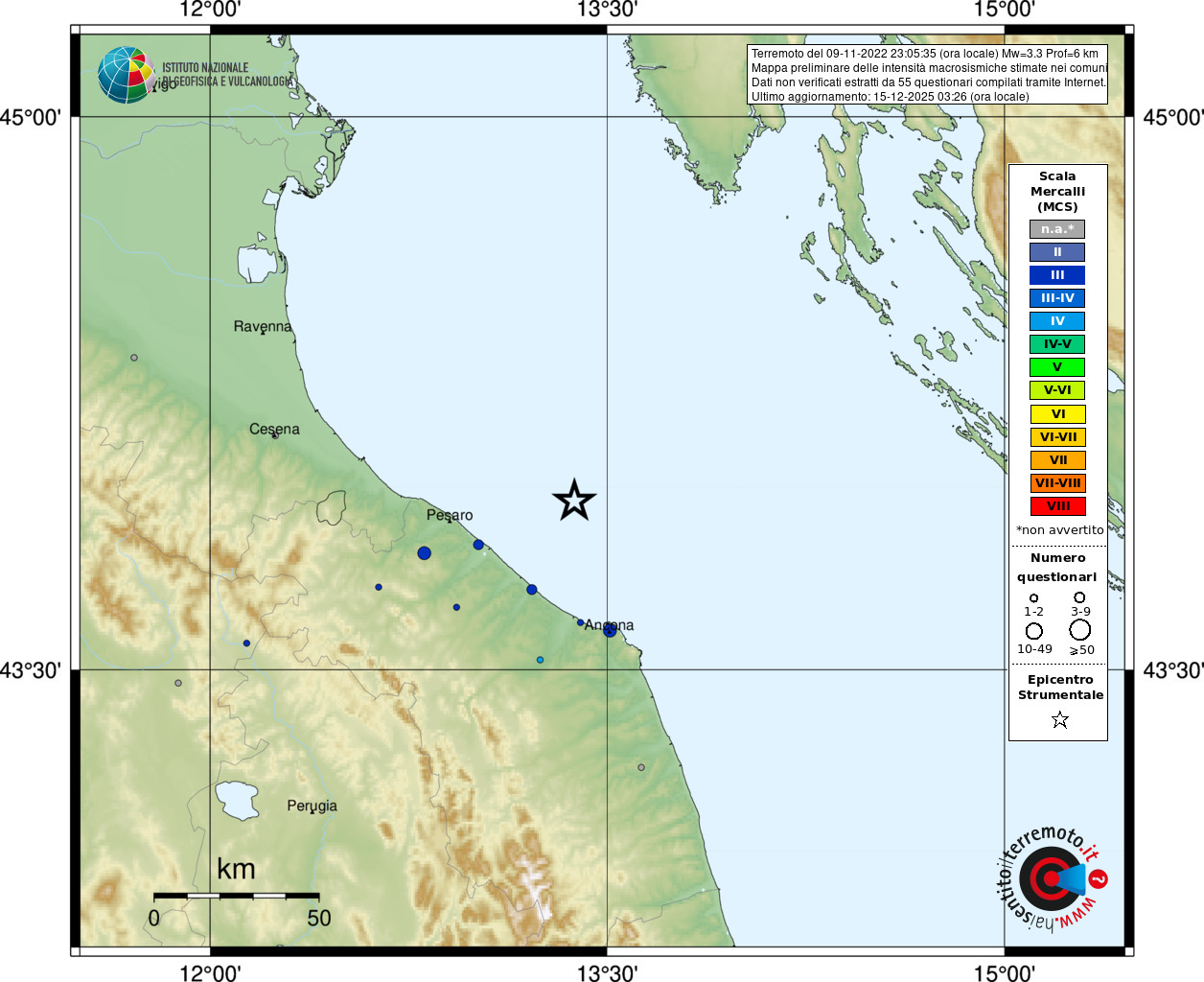Image resolution: width=1204 pixels, height=982 pixels.
Task: Click the '*non avvertito' legend note
Action: (1059, 530)
